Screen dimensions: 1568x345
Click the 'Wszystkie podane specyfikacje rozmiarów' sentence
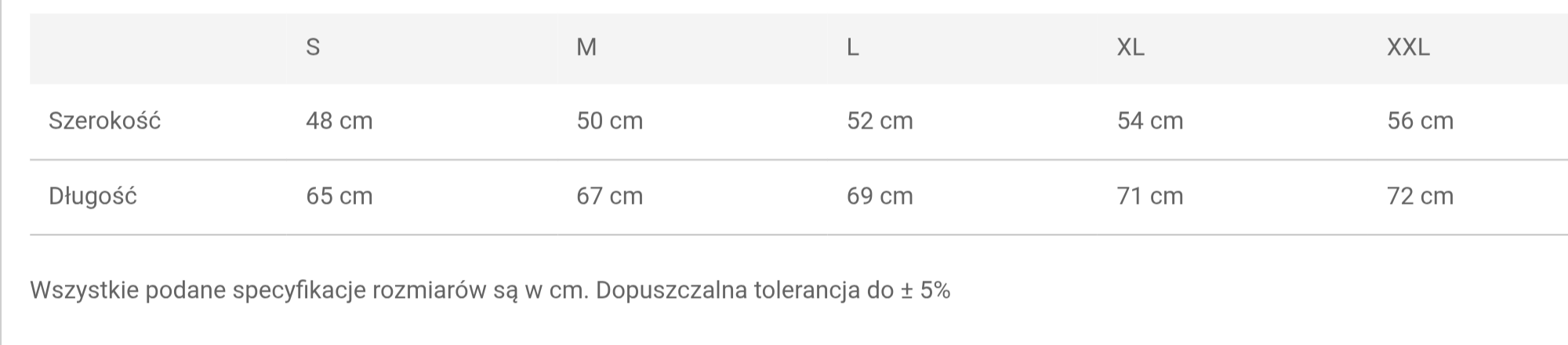click(309, 291)
